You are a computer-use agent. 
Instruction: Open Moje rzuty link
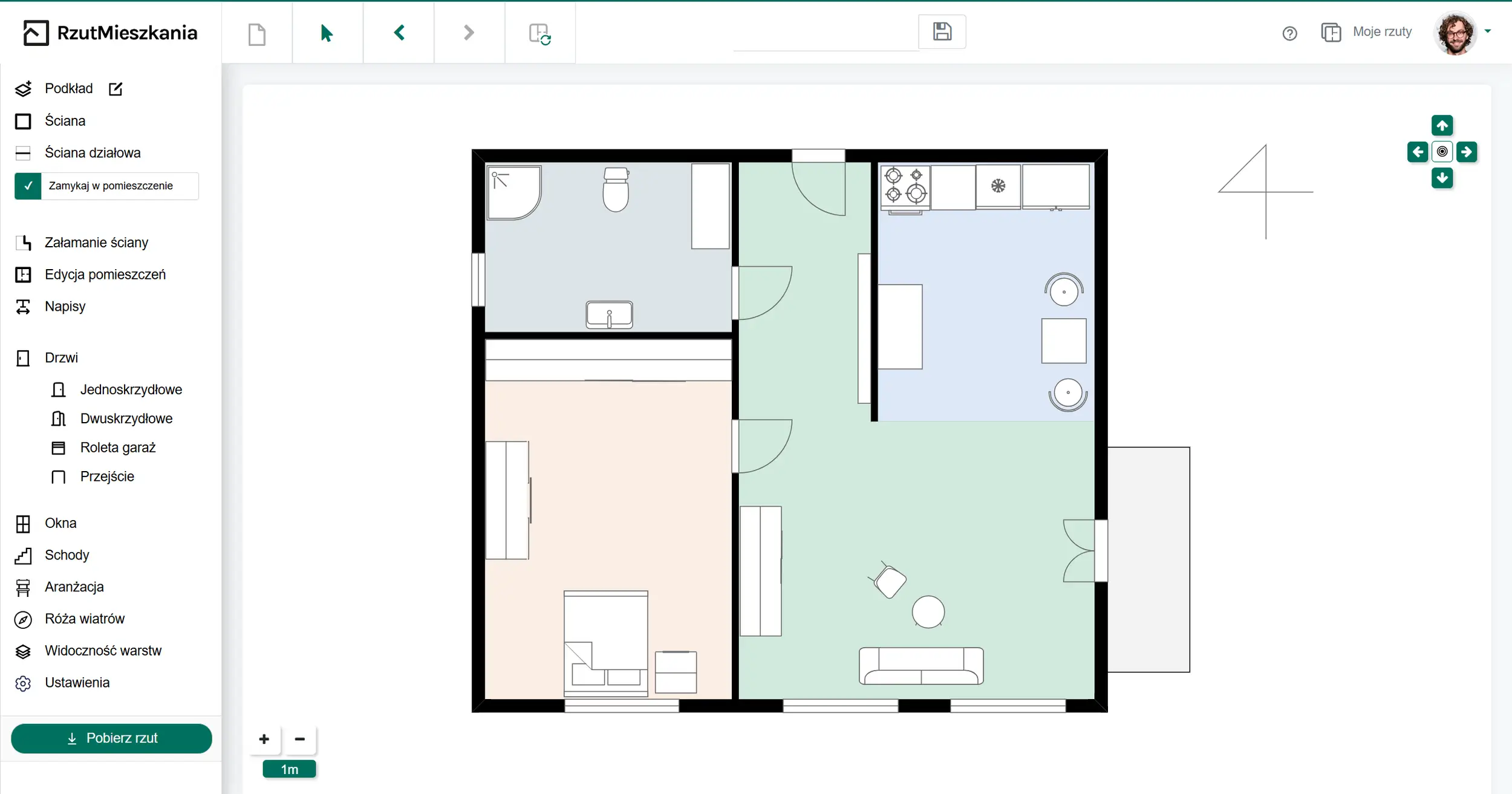(x=1381, y=31)
